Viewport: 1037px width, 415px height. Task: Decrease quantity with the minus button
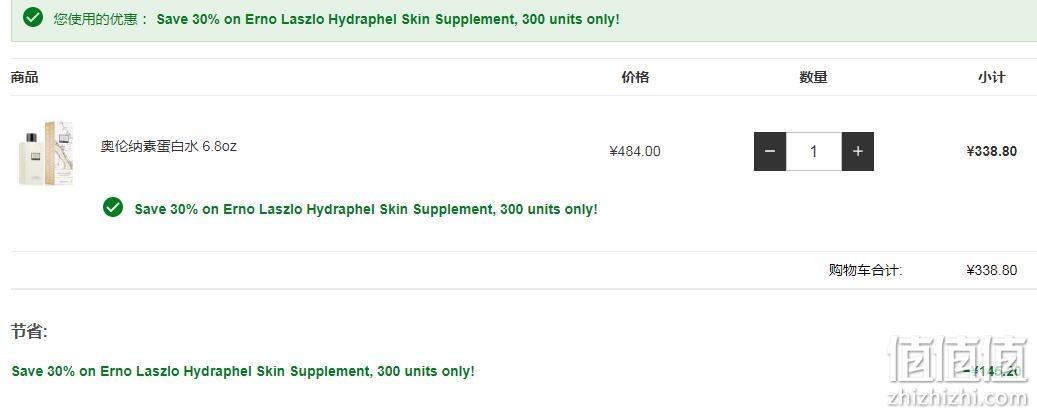point(770,151)
